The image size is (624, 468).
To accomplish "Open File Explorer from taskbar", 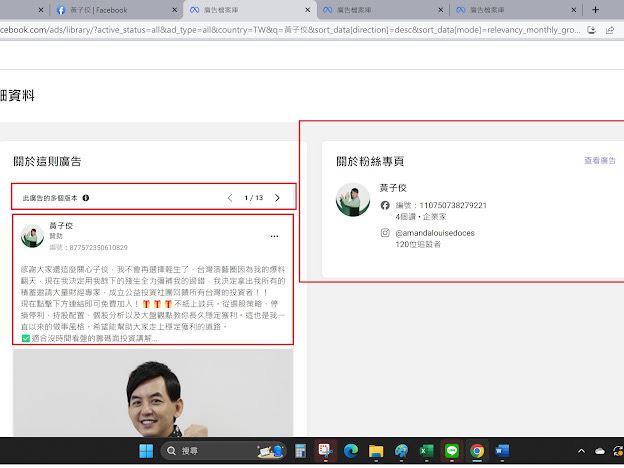I will click(x=376, y=451).
